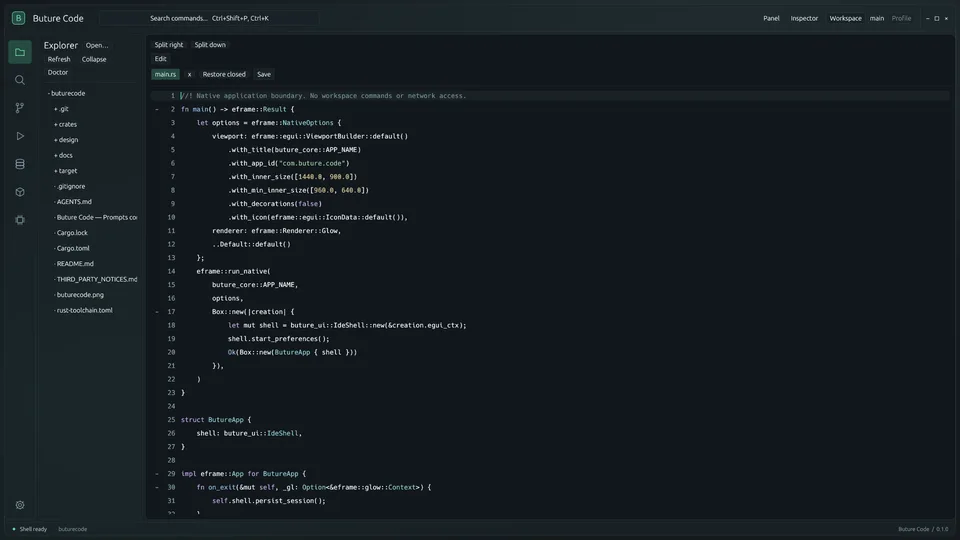Viewport: 960px width, 540px height.
Task: Open rust-toolchain.toml file
Action: click(x=83, y=310)
